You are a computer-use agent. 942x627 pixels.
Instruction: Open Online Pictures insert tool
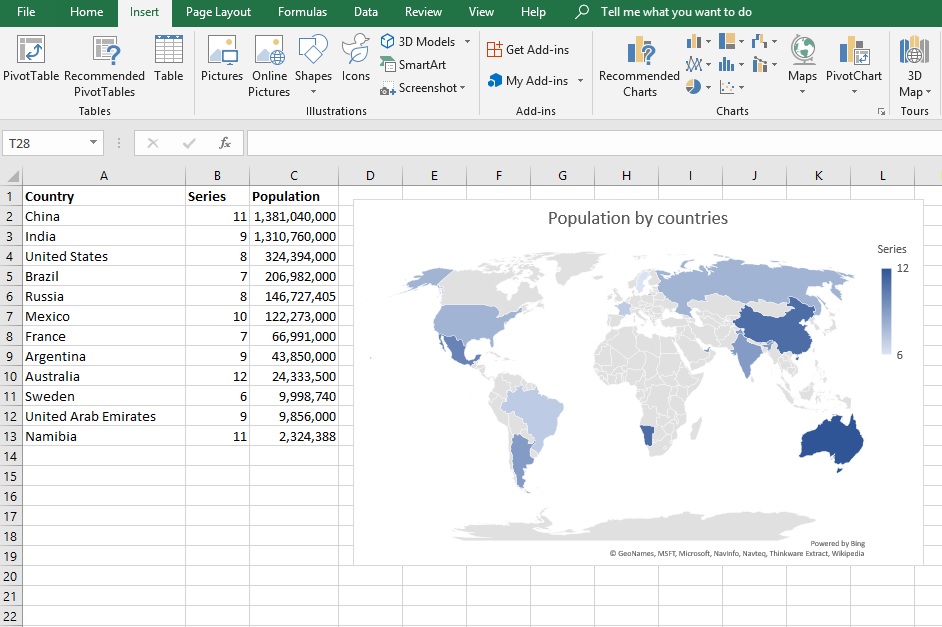(x=269, y=52)
